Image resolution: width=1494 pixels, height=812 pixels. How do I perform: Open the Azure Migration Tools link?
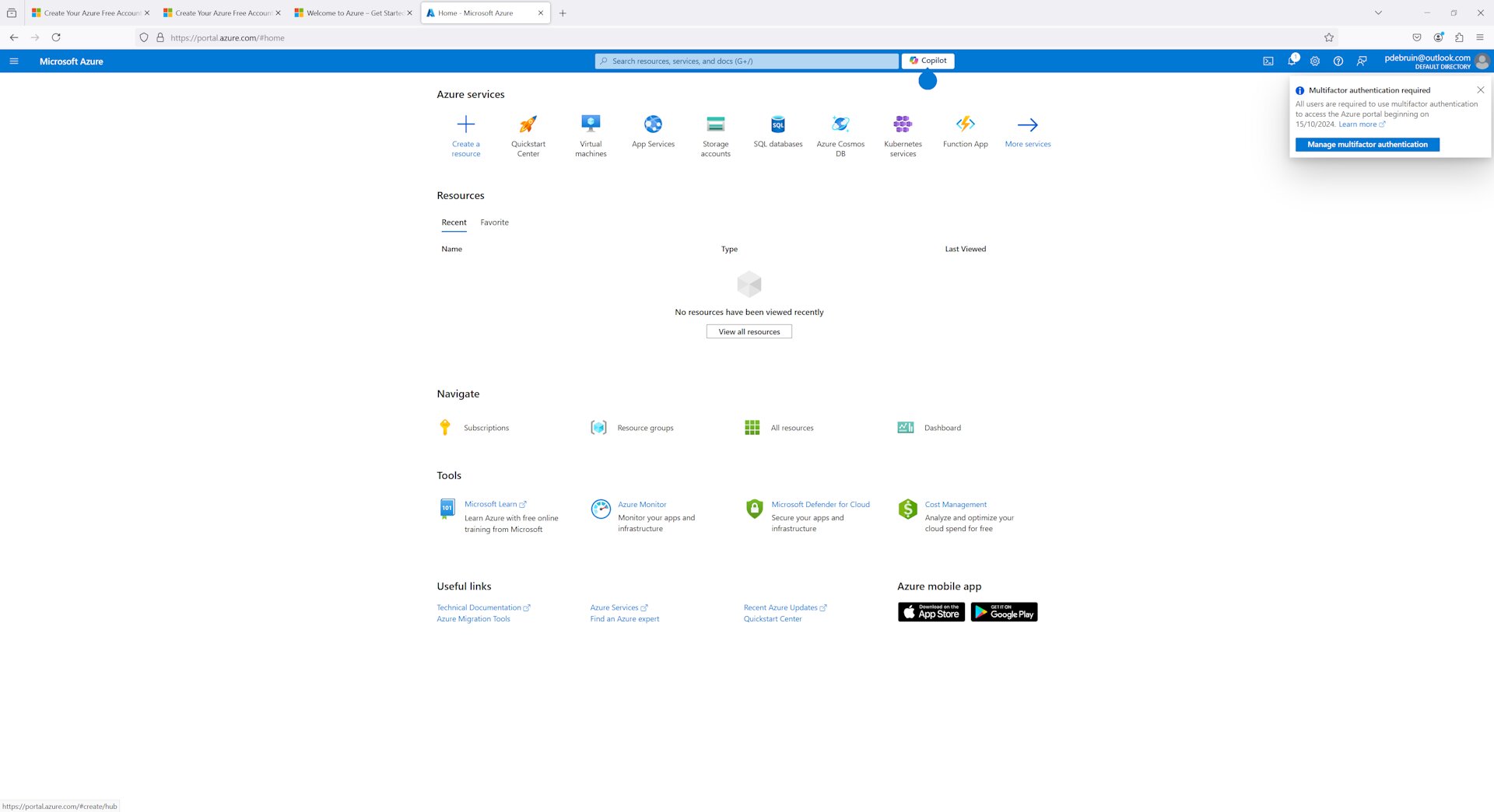(x=473, y=618)
